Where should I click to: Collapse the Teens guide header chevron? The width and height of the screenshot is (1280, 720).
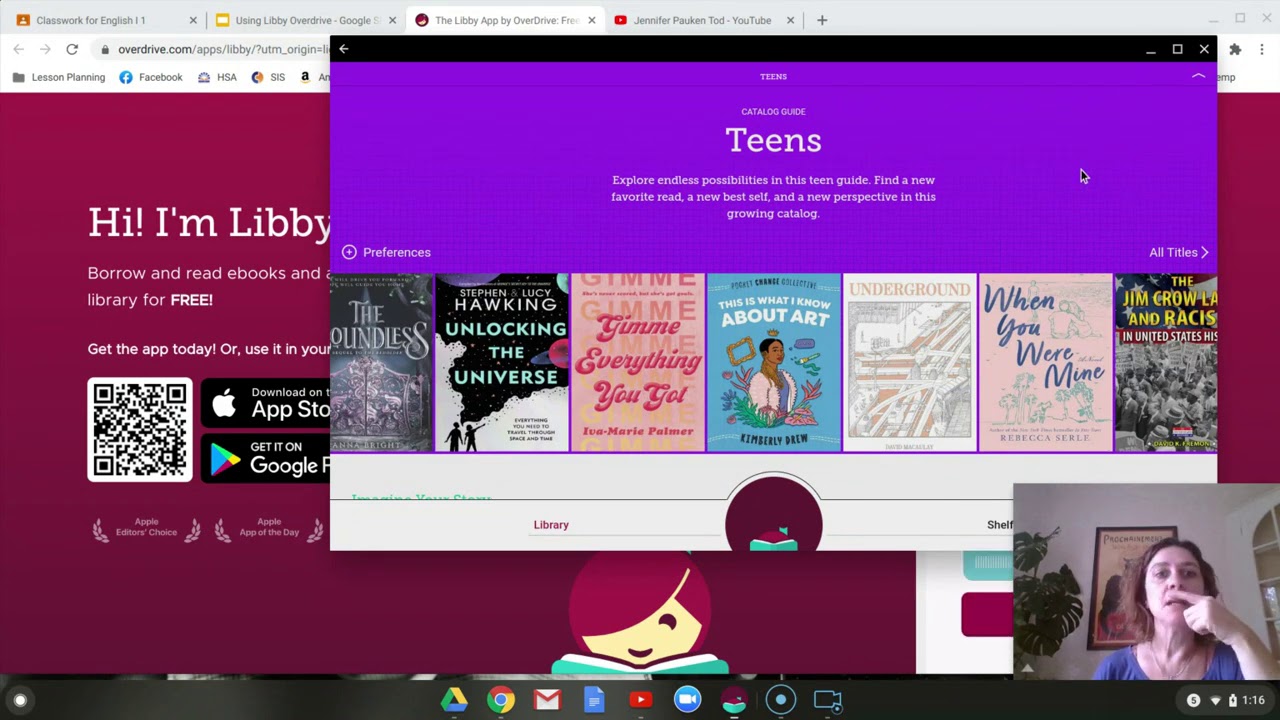click(1198, 77)
